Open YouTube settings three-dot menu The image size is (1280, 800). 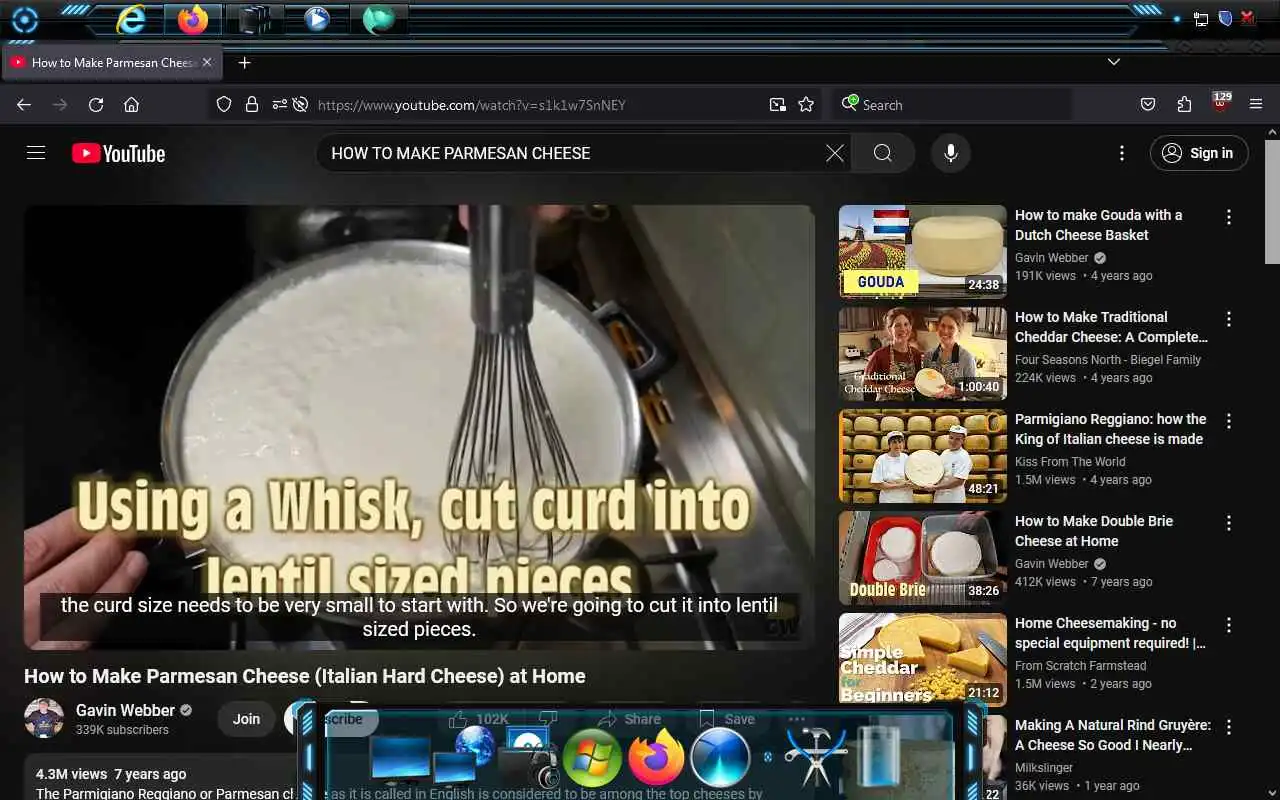[x=1122, y=153]
